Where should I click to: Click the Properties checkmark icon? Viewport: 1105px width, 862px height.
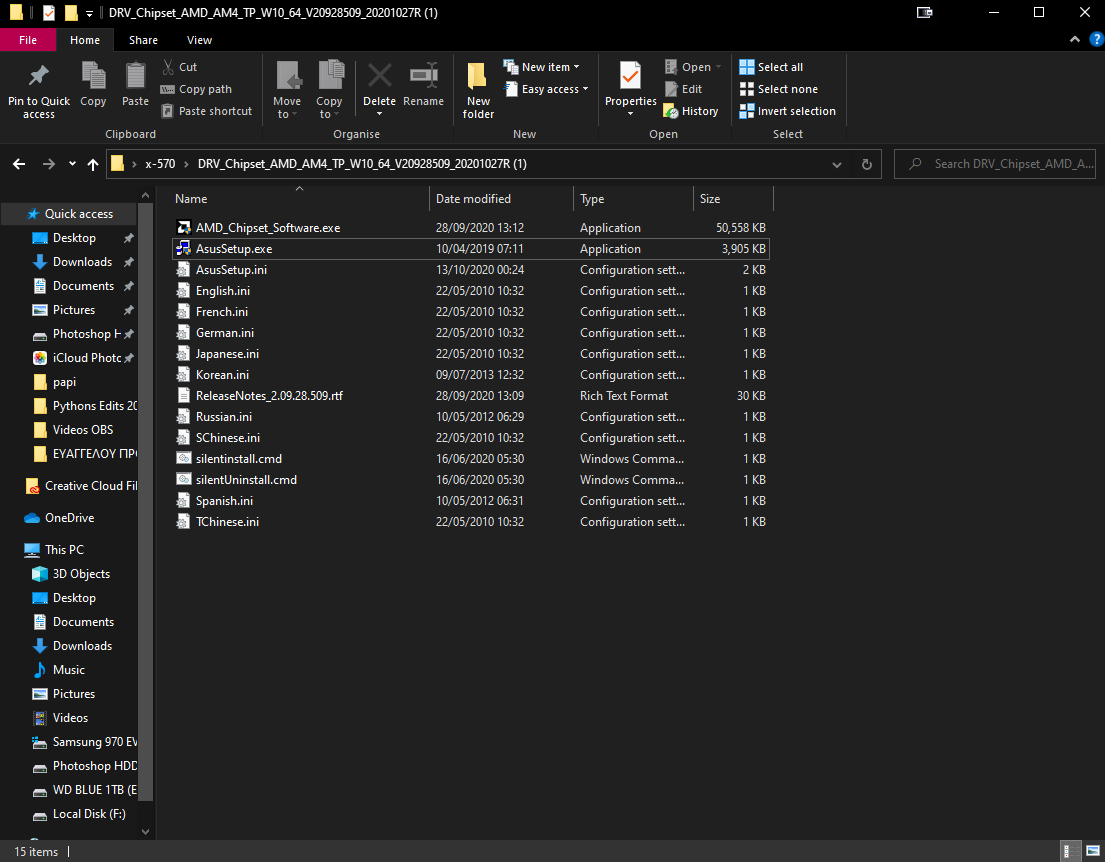pyautogui.click(x=630, y=76)
